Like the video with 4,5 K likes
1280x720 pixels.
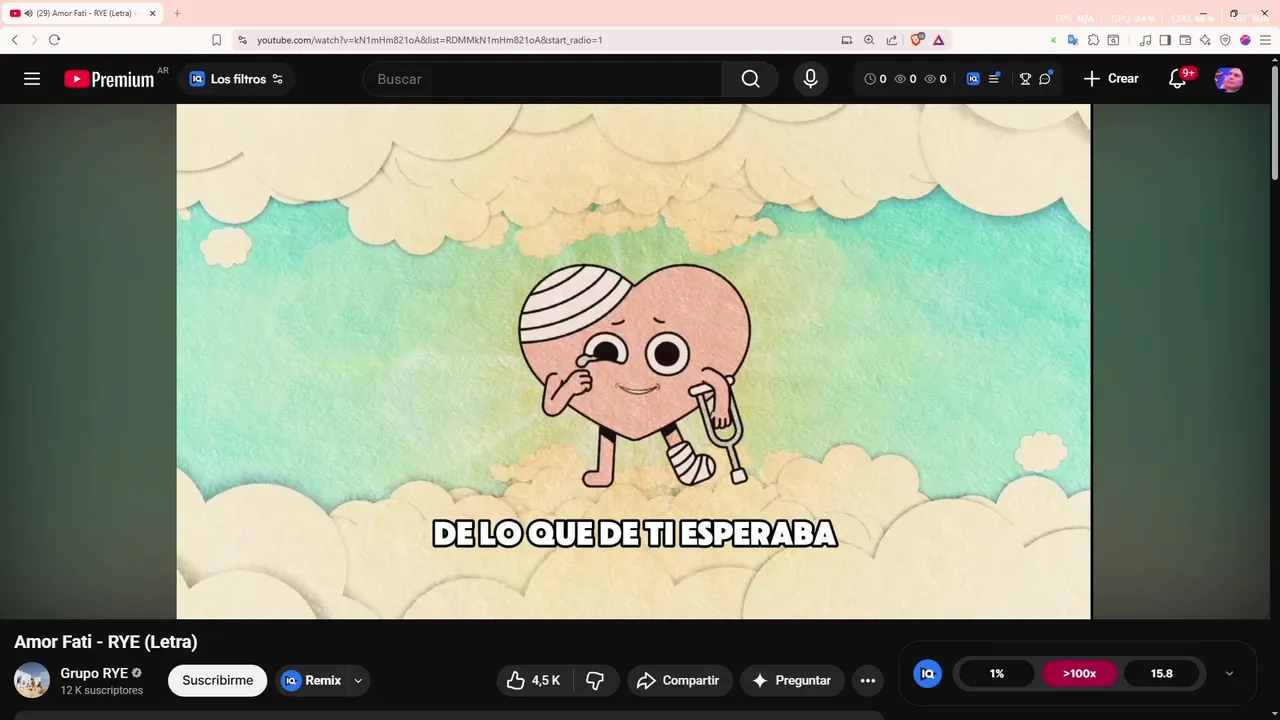coord(534,680)
